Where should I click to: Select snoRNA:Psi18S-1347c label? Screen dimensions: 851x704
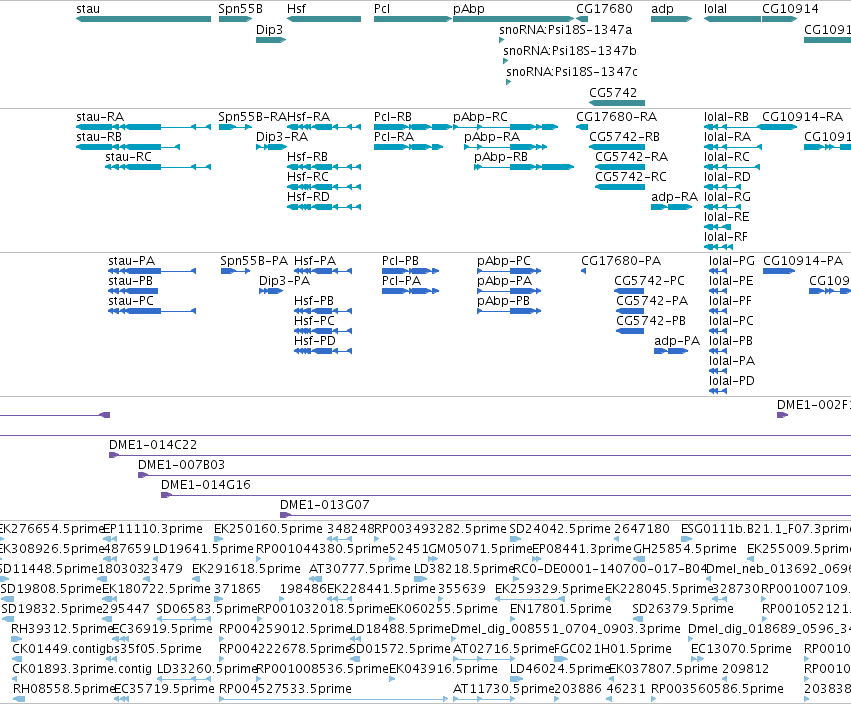pyautogui.click(x=572, y=72)
